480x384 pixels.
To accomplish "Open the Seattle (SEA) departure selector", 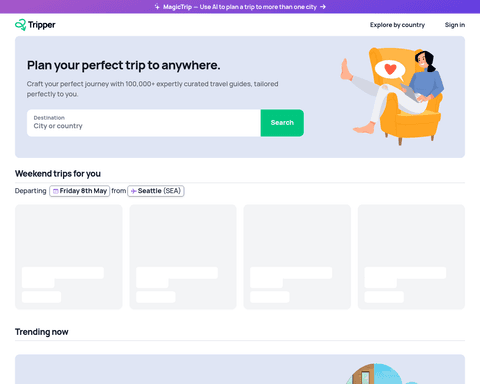I will [156, 191].
